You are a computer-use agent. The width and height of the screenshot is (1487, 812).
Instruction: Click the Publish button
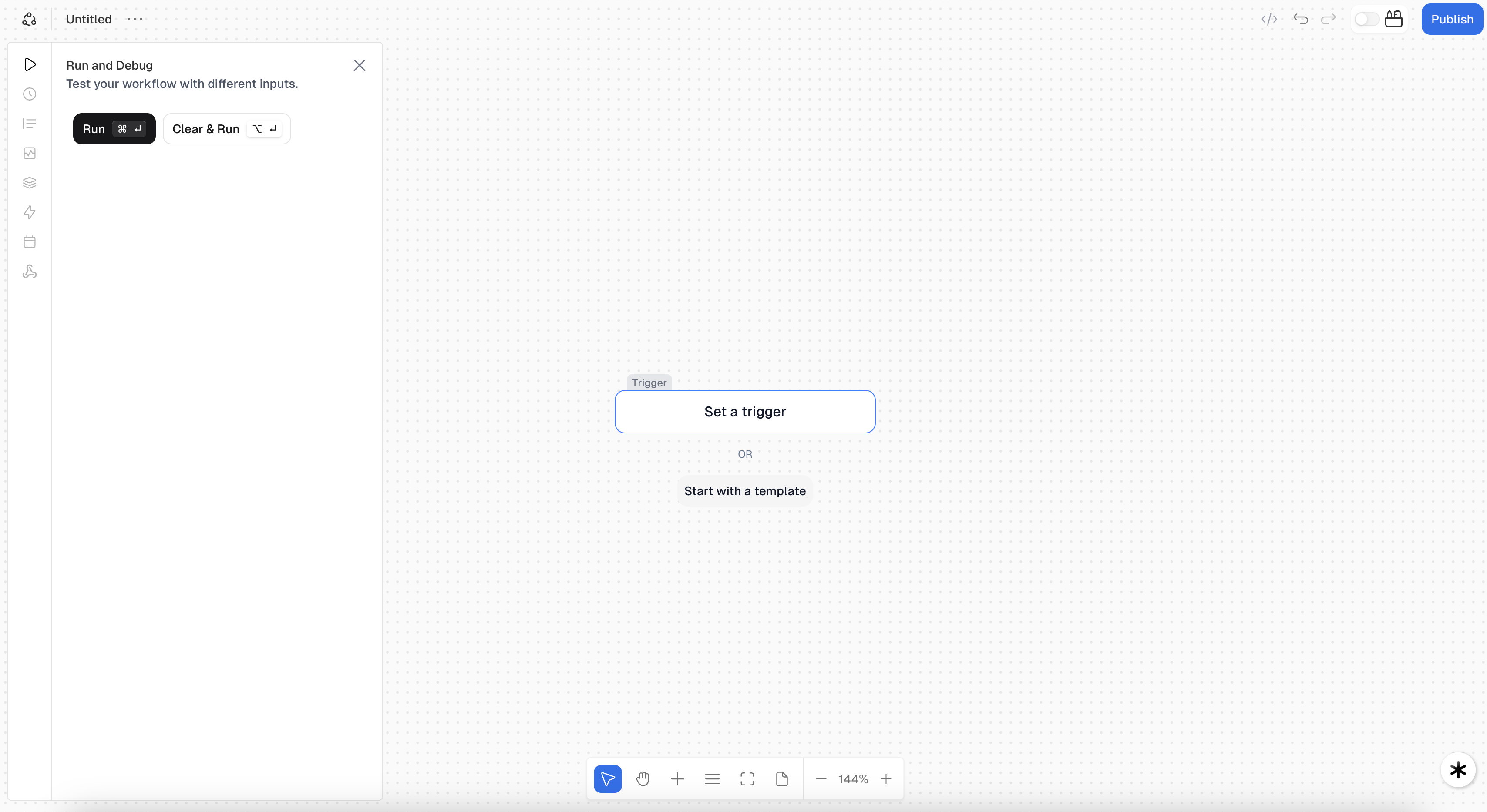point(1451,20)
